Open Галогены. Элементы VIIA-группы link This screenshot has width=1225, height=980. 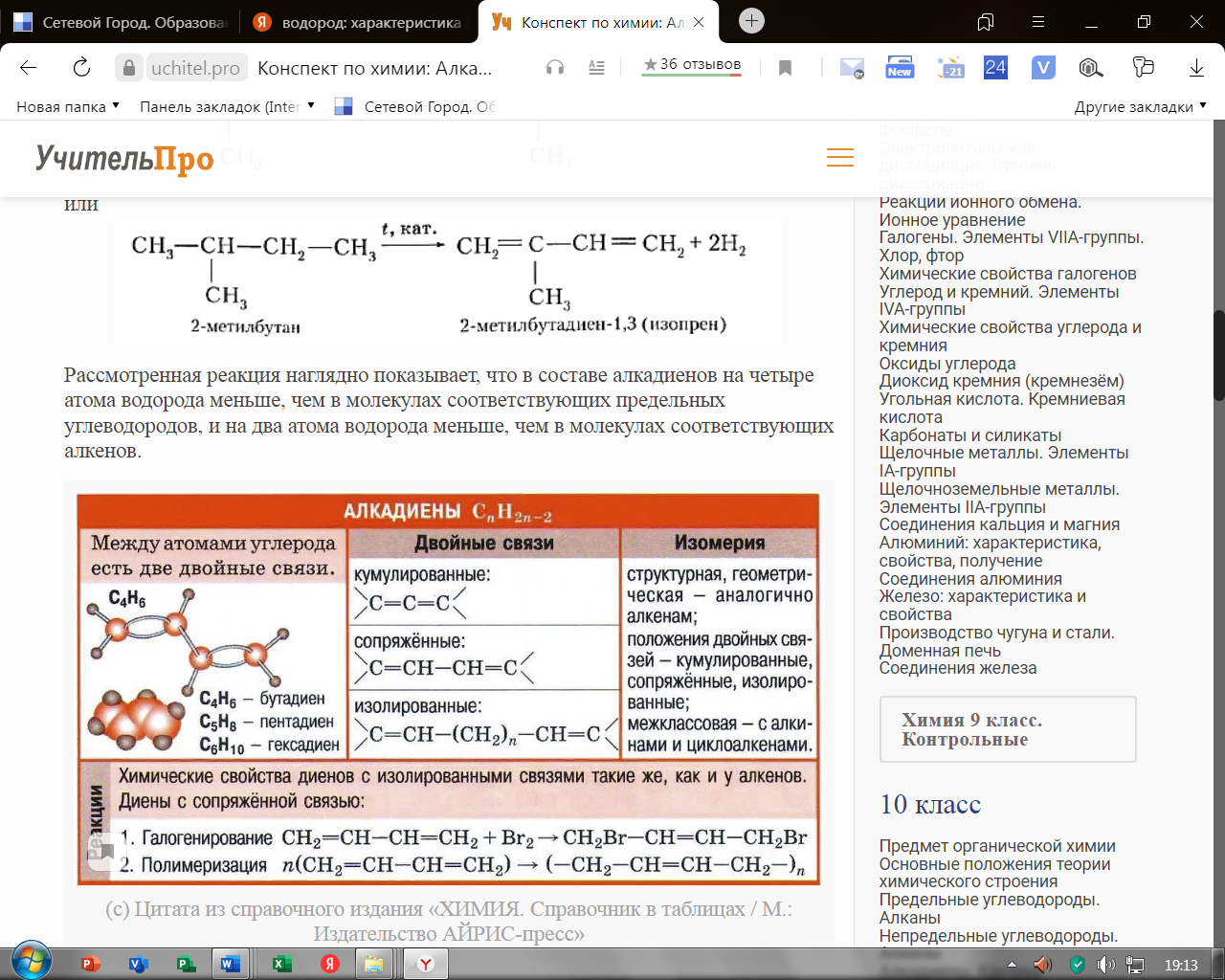coord(1012,247)
